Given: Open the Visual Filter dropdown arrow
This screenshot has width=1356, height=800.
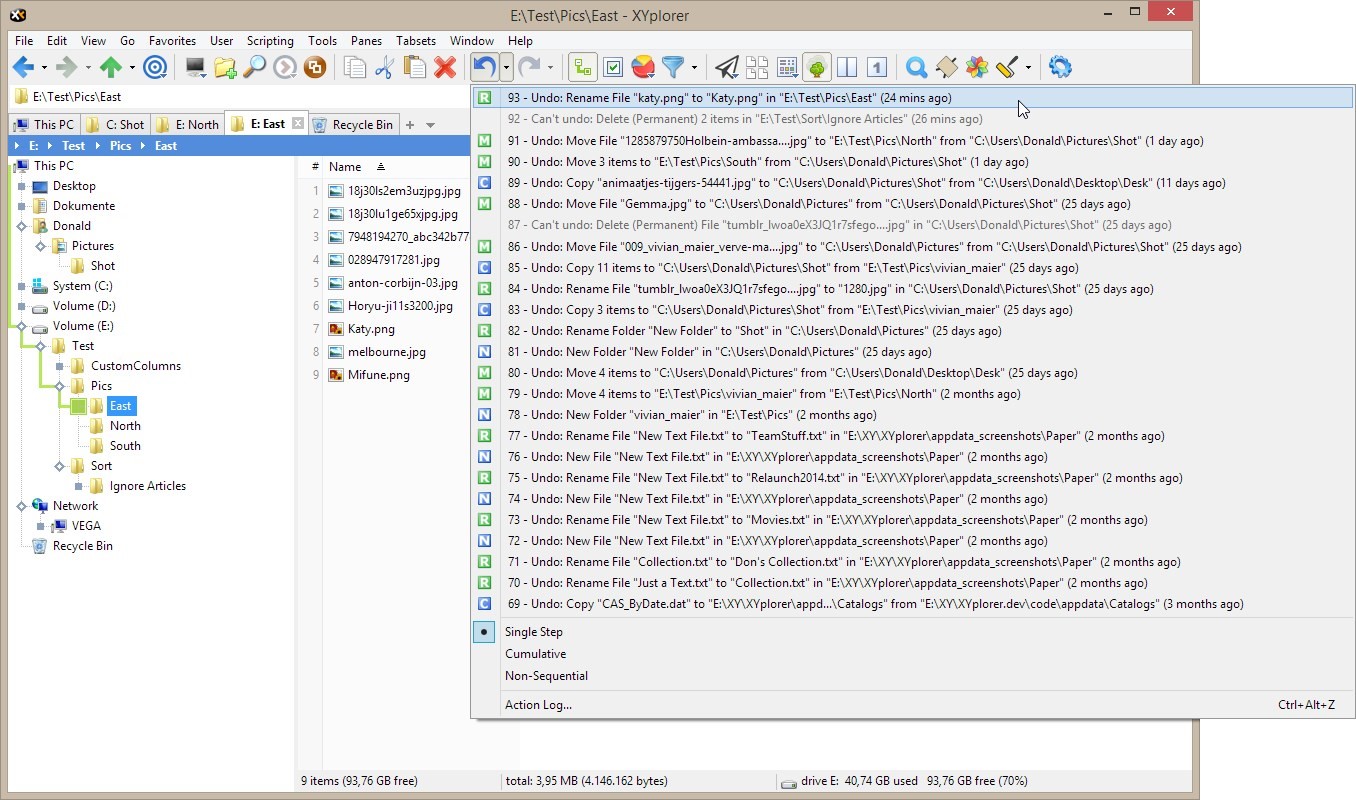Looking at the screenshot, I should [x=694, y=68].
